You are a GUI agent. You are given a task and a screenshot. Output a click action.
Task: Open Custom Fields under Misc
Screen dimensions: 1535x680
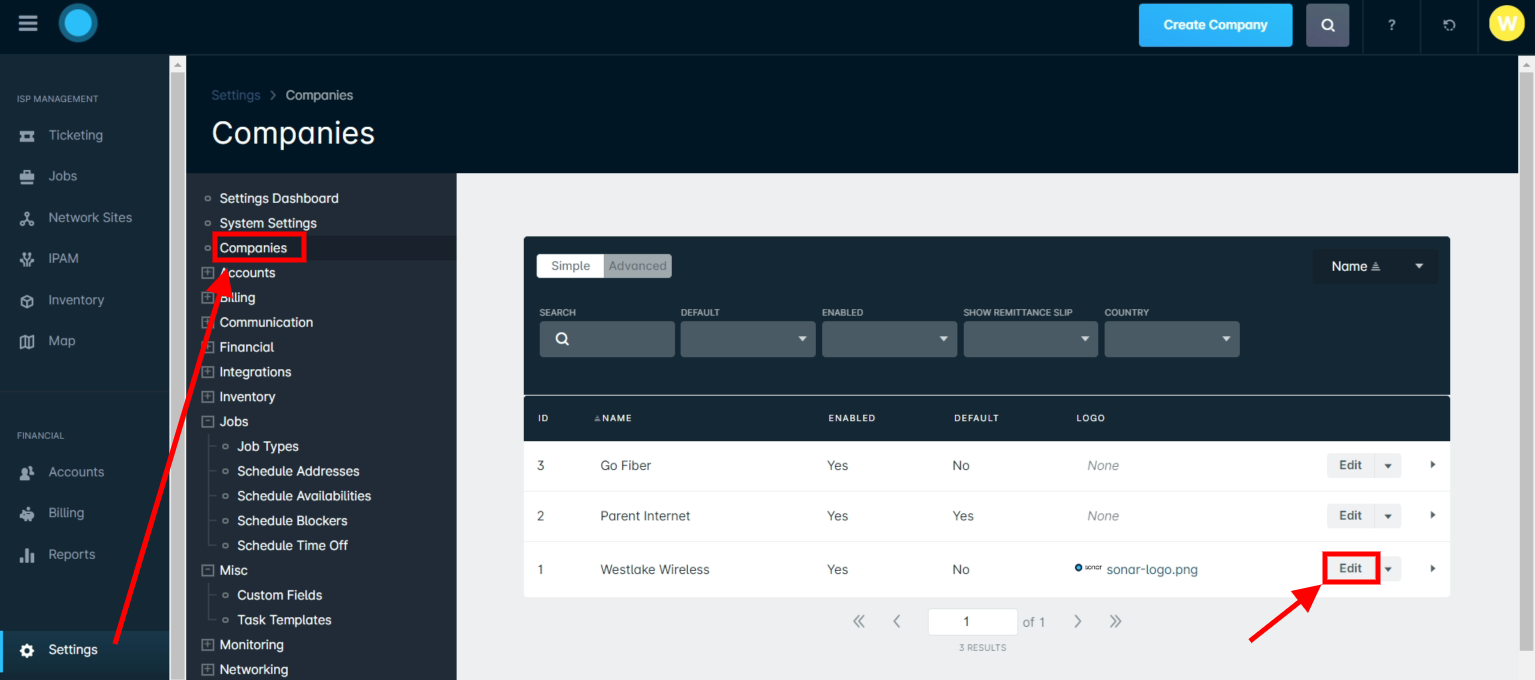coord(280,595)
